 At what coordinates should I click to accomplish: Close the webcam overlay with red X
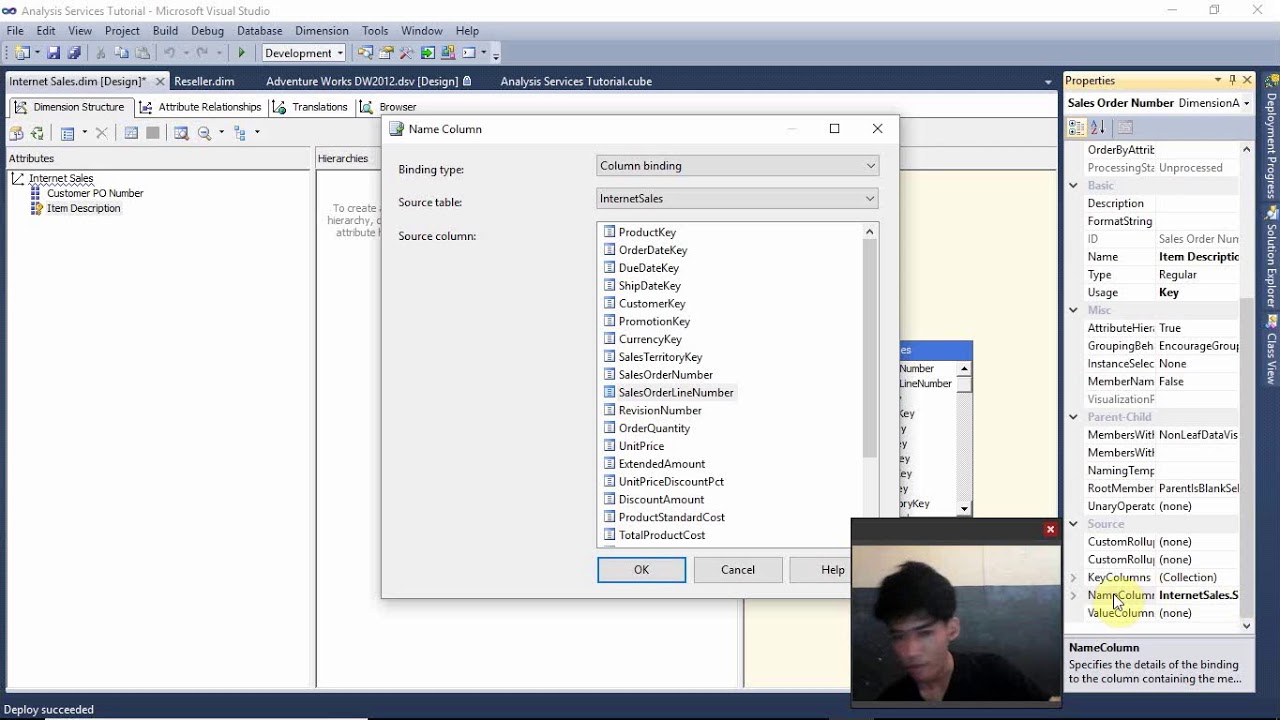pyautogui.click(x=1050, y=529)
